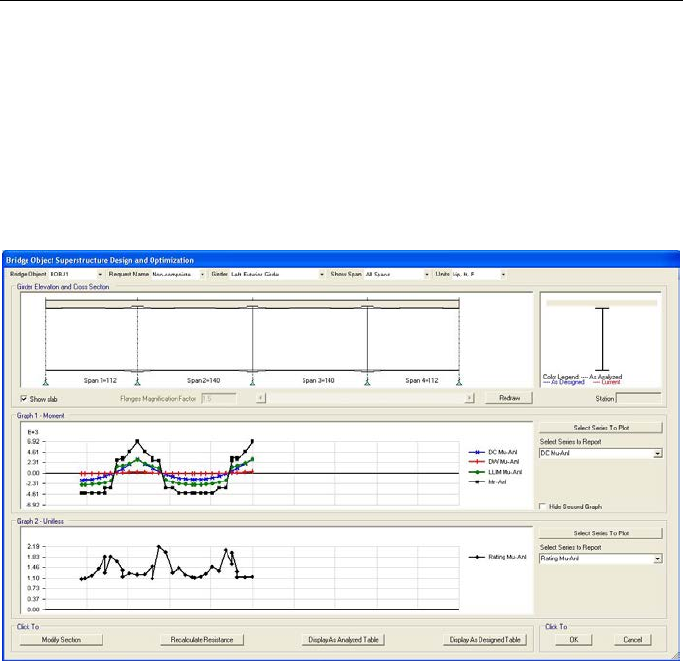The height and width of the screenshot is (661, 683).
Task: Open the Units dropdown
Action: pos(503,275)
